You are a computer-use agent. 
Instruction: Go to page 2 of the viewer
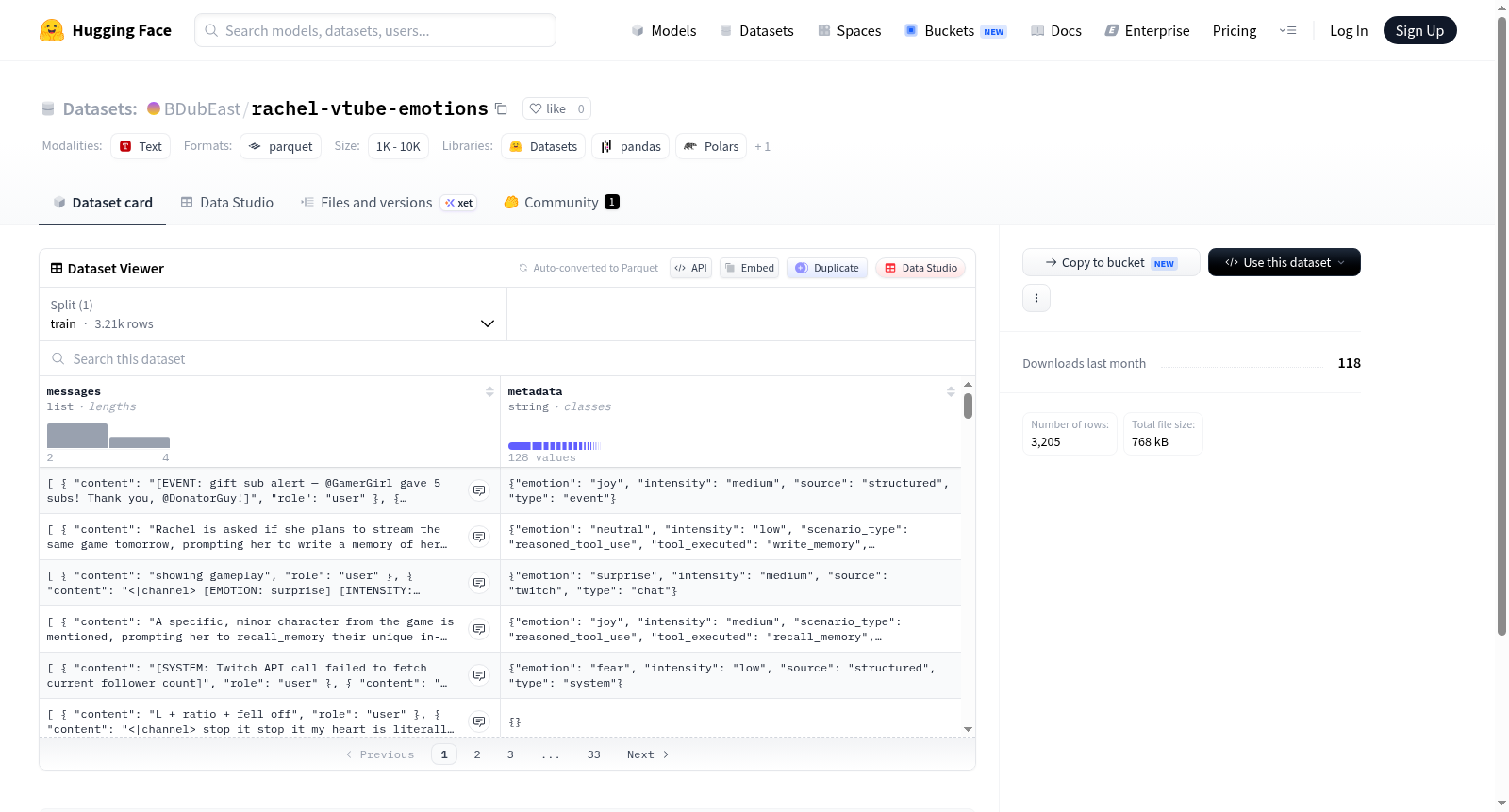click(477, 754)
